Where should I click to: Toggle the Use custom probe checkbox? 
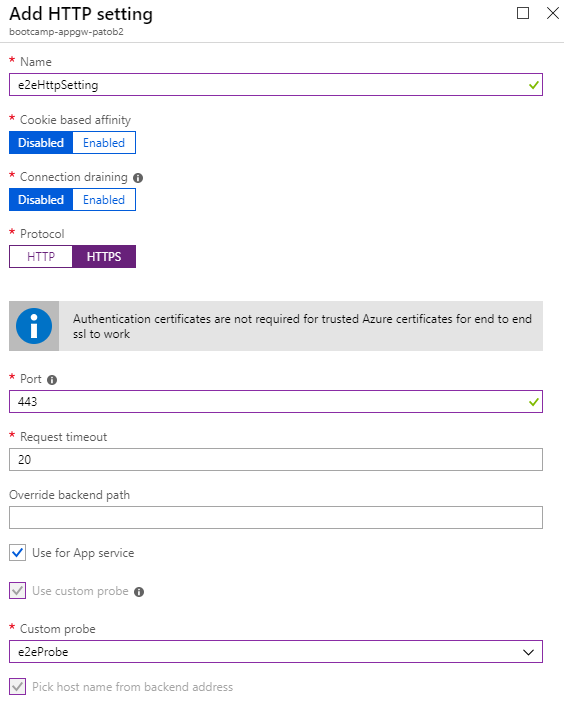coord(18,591)
